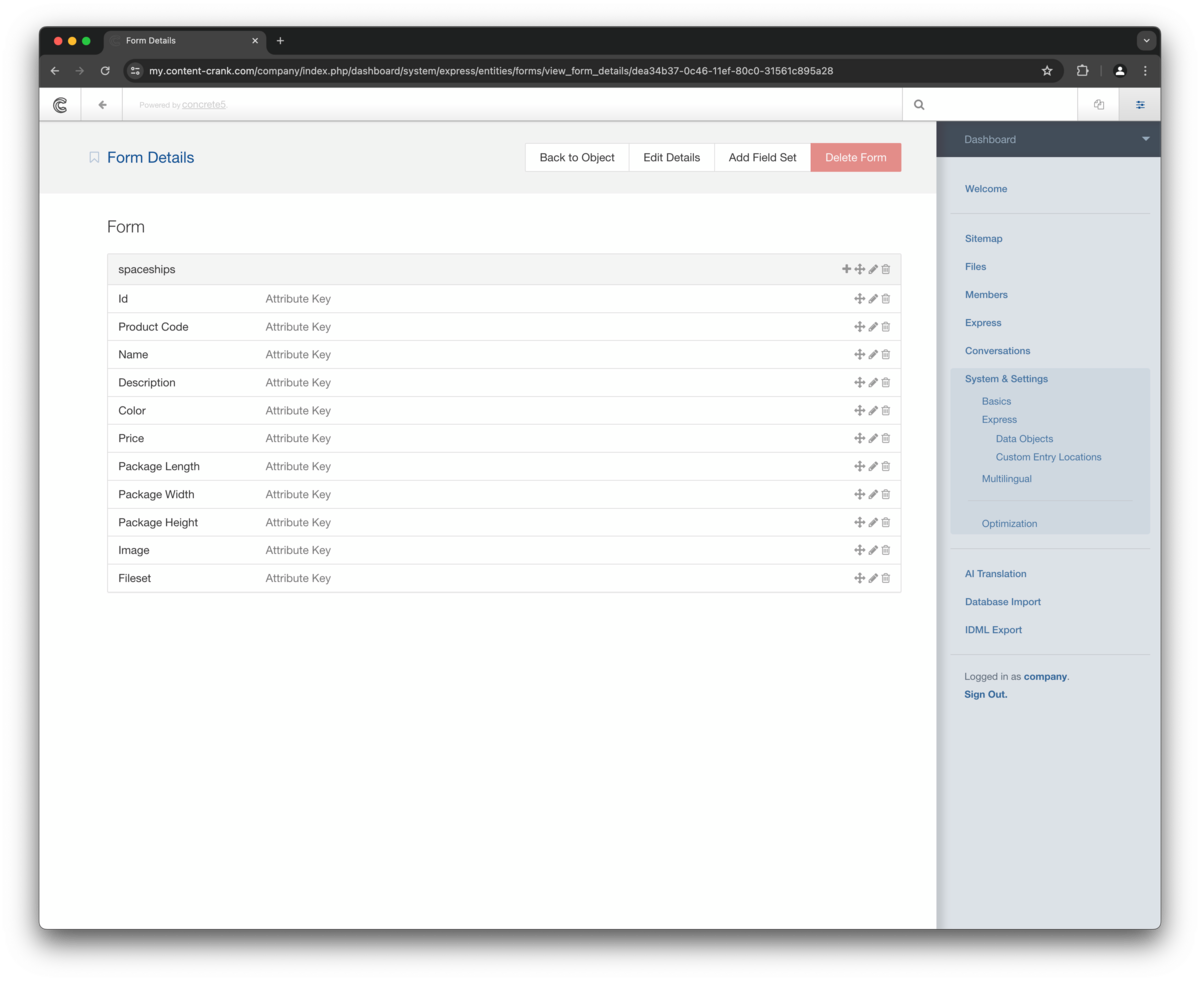Edit the Product Code field
The height and width of the screenshot is (981, 1200).
873,327
